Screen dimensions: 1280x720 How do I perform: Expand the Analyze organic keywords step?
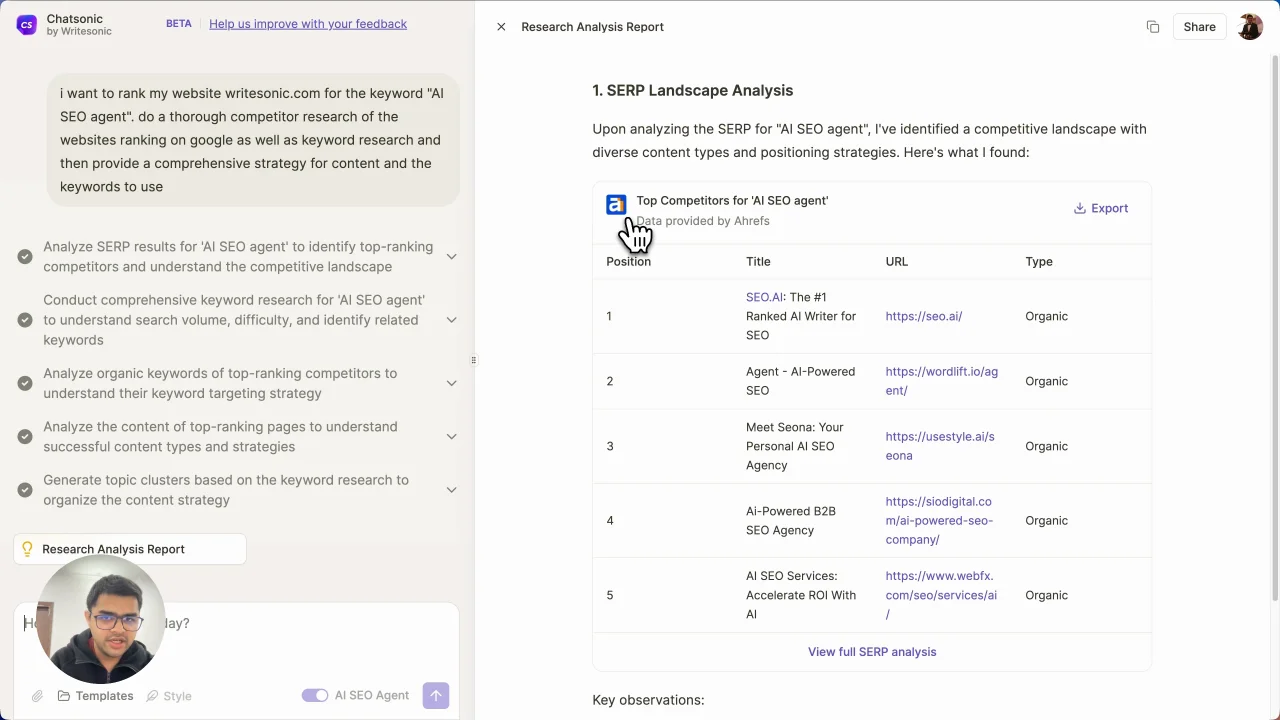coord(451,383)
